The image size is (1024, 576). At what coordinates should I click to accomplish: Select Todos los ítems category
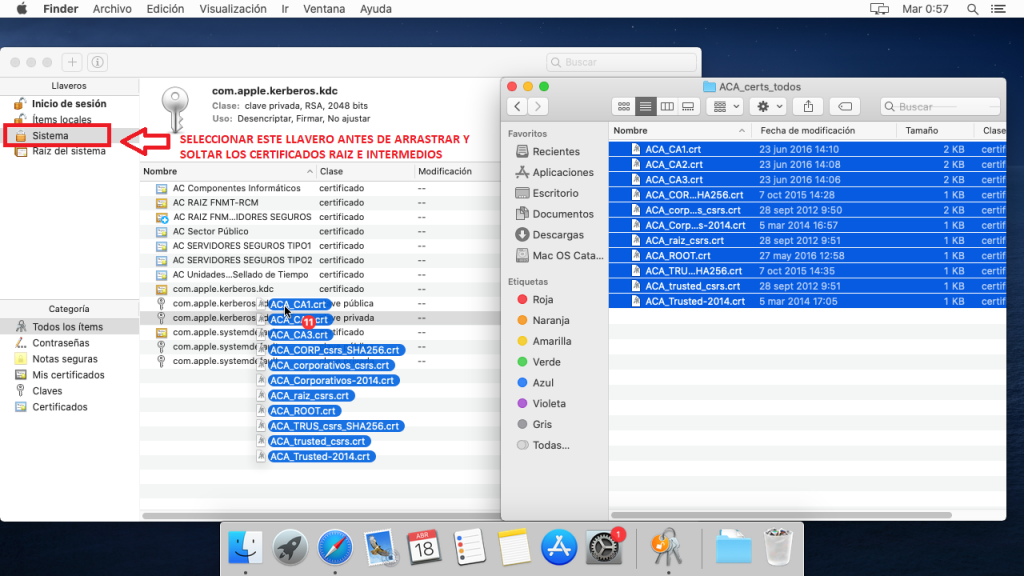[x=68, y=327]
